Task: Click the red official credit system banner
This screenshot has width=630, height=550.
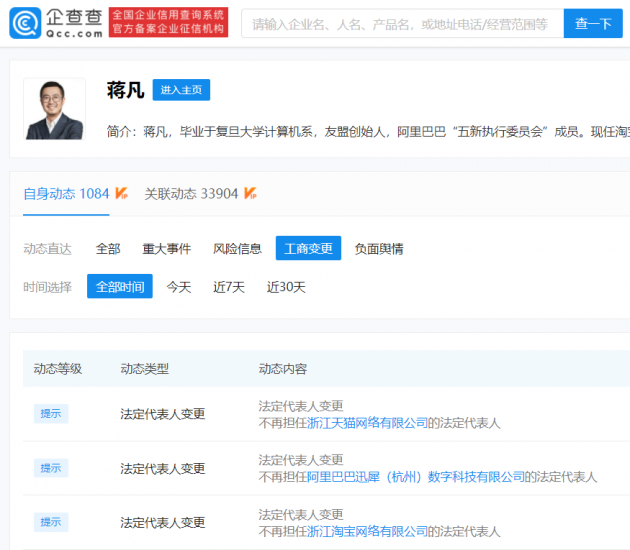Action: click(x=168, y=23)
